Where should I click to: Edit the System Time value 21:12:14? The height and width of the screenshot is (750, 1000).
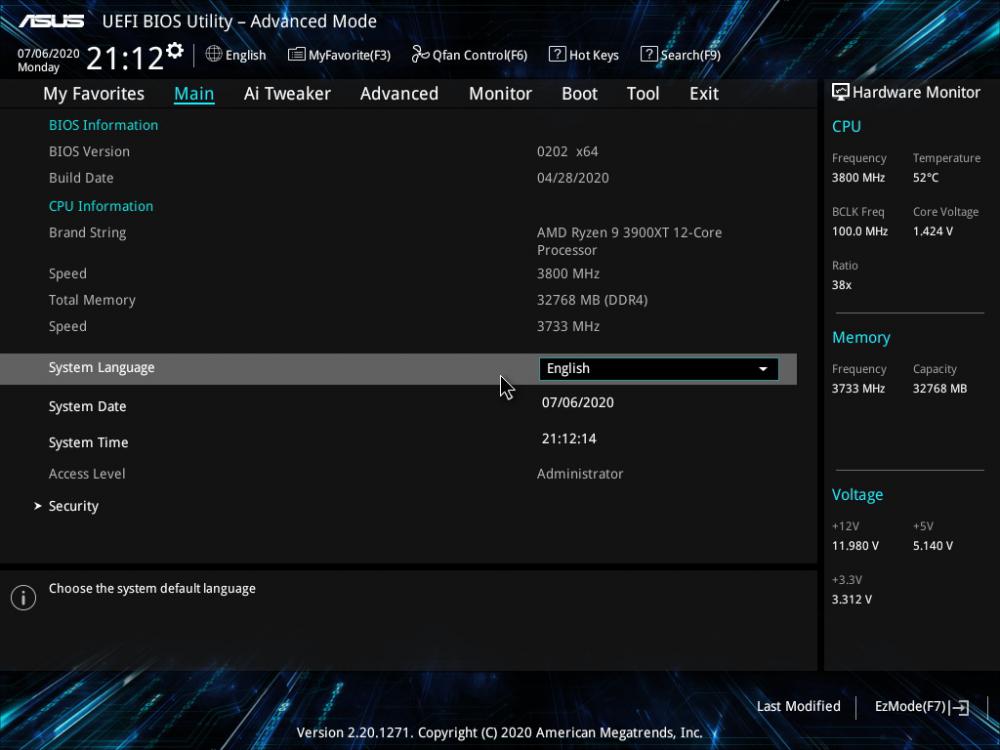[569, 439]
